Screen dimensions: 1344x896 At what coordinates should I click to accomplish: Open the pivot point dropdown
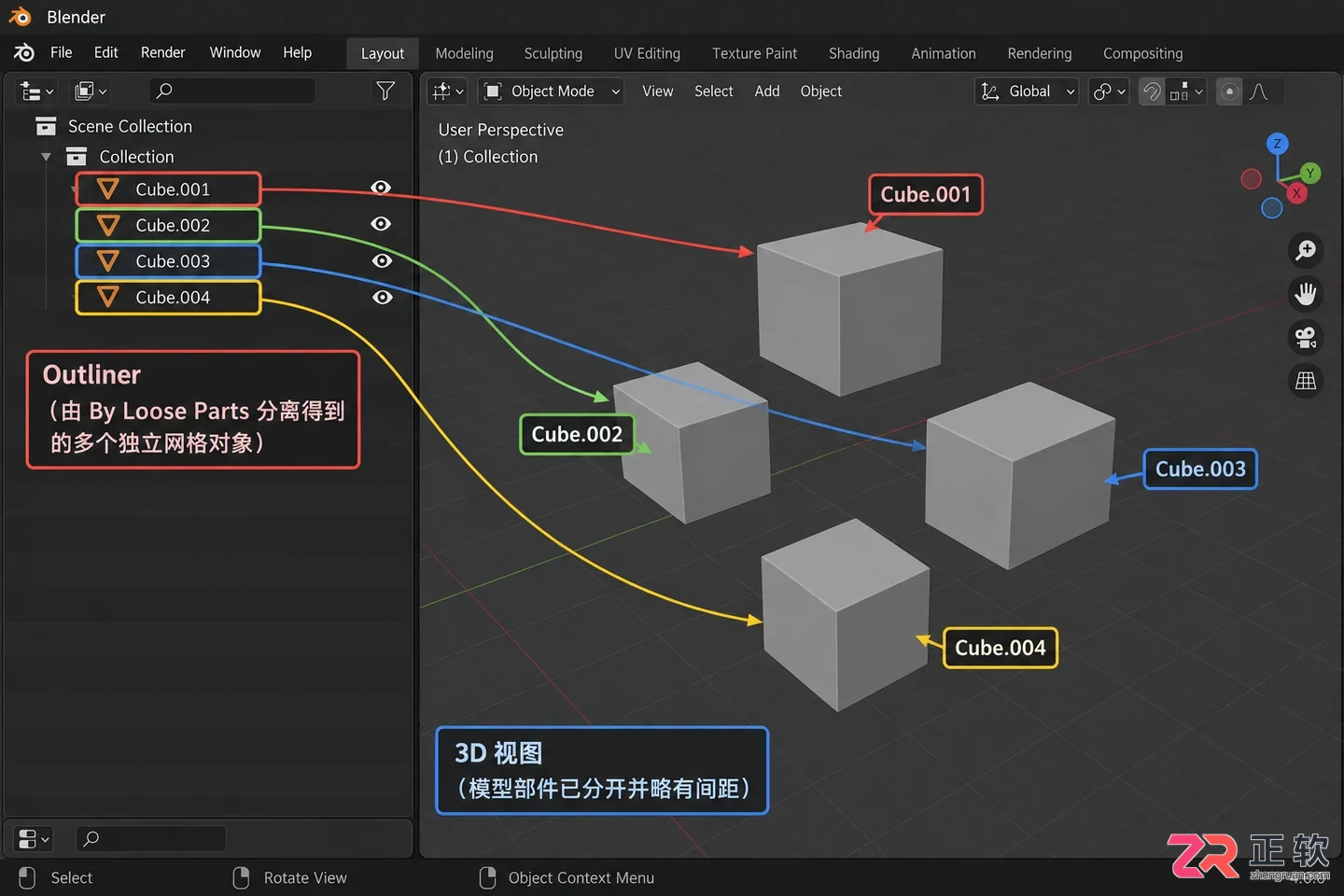(1110, 91)
